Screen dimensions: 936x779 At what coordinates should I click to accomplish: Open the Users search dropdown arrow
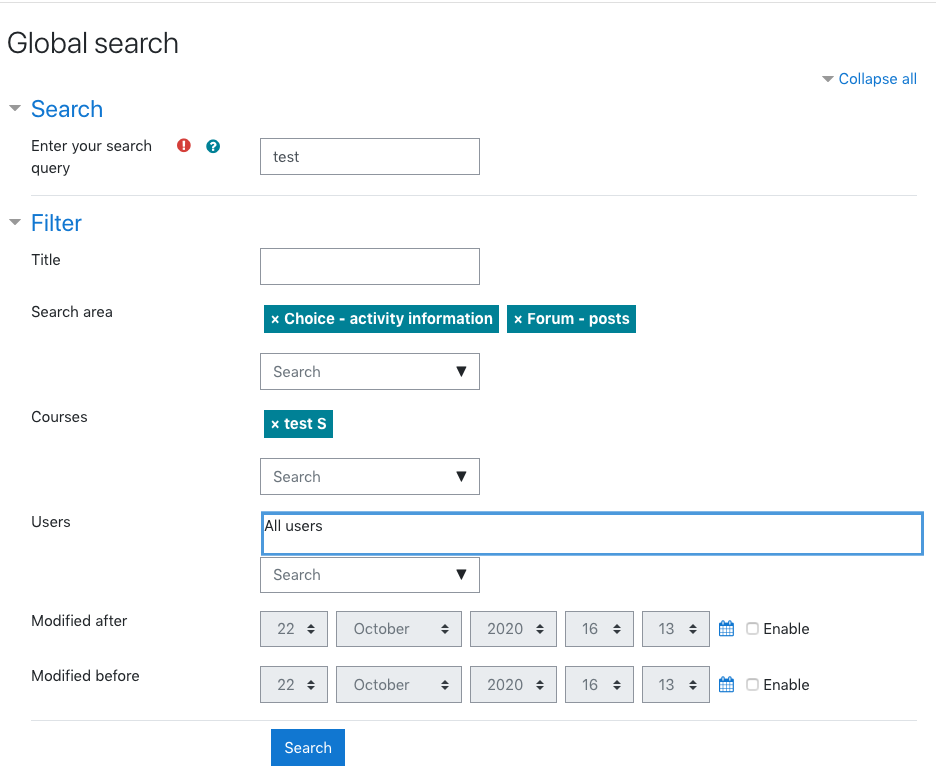pyautogui.click(x=461, y=574)
